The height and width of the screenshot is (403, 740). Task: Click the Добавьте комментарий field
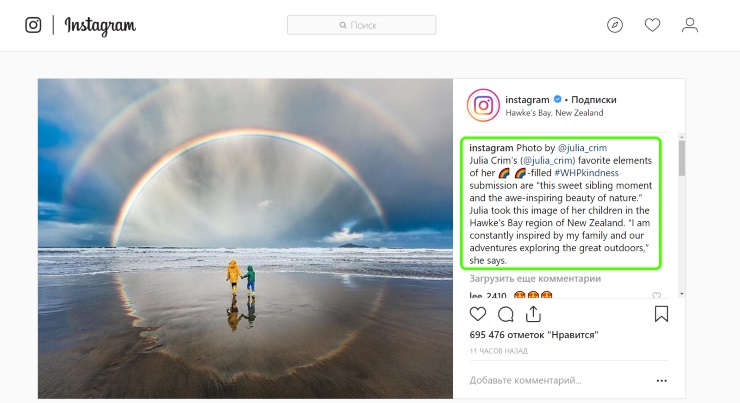525,380
